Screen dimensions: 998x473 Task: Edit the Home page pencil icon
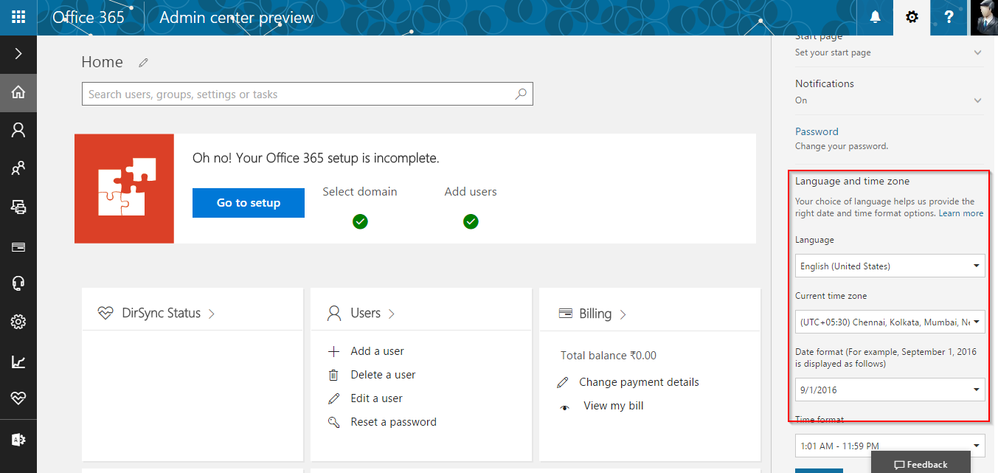[x=144, y=62]
